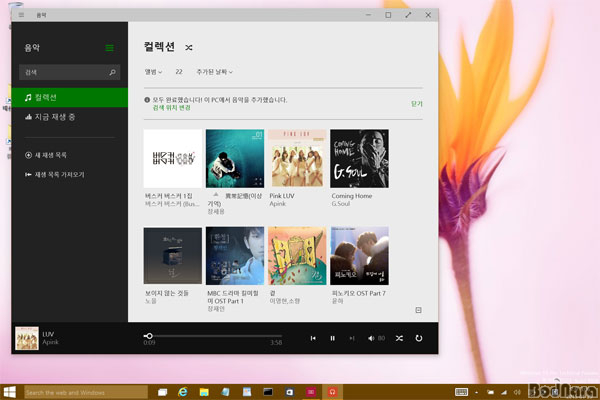This screenshot has width=600, height=400.
Task: Open the Coming Home G.Soul album cover
Action: coord(359,158)
